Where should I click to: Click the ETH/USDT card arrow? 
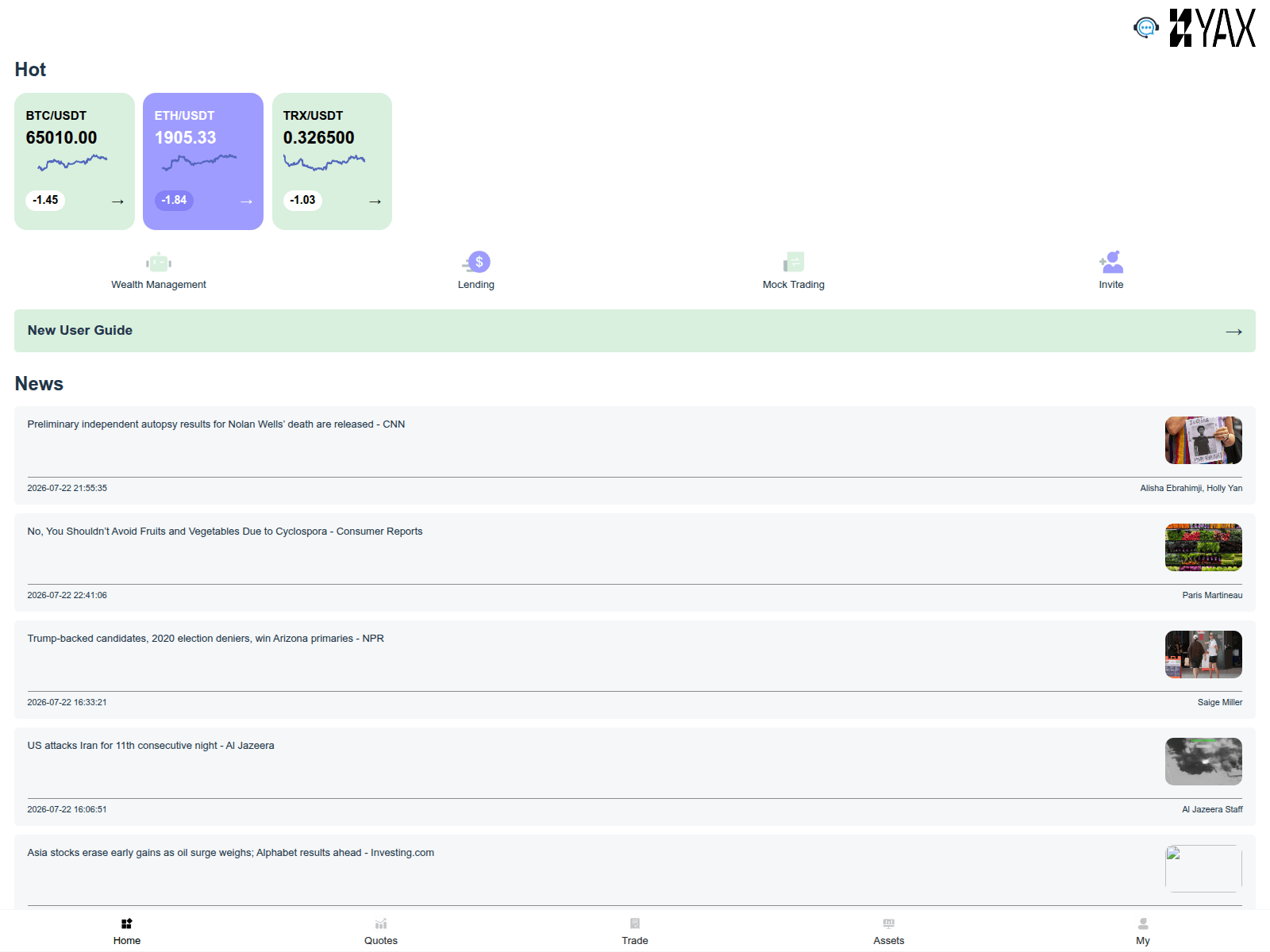(x=246, y=202)
